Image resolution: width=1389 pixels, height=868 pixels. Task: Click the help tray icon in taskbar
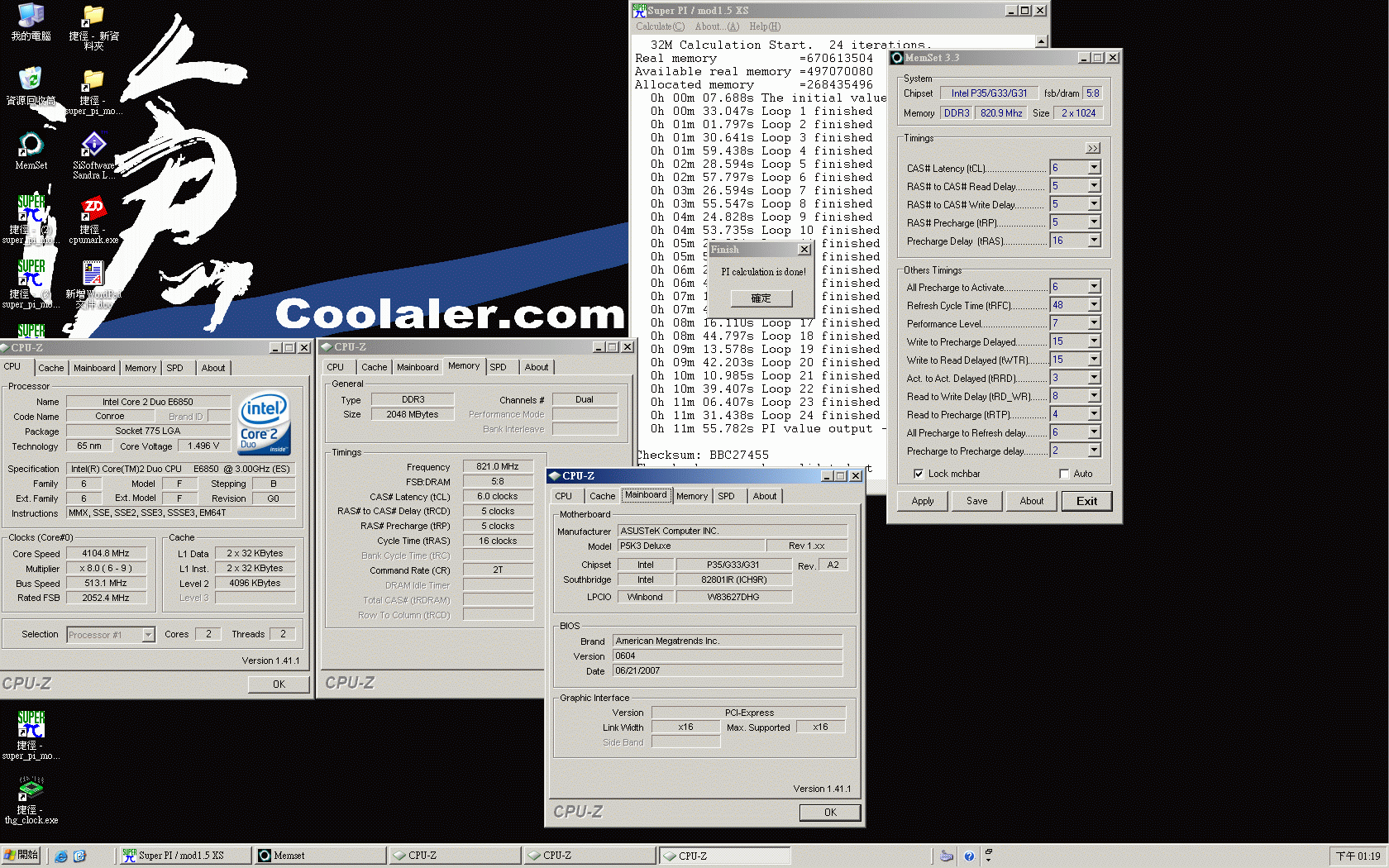click(x=969, y=856)
